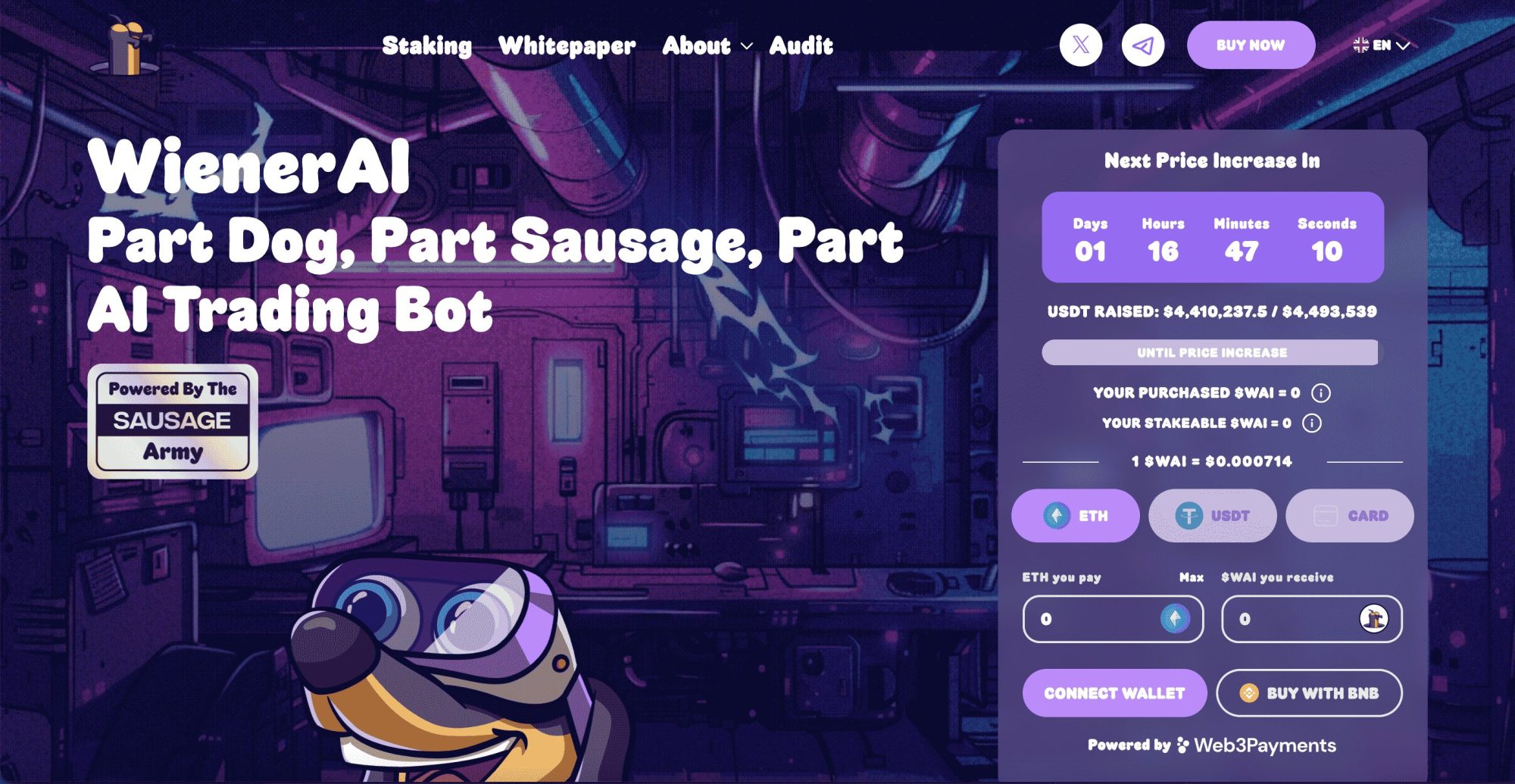Expand the About menu chevron

[746, 46]
